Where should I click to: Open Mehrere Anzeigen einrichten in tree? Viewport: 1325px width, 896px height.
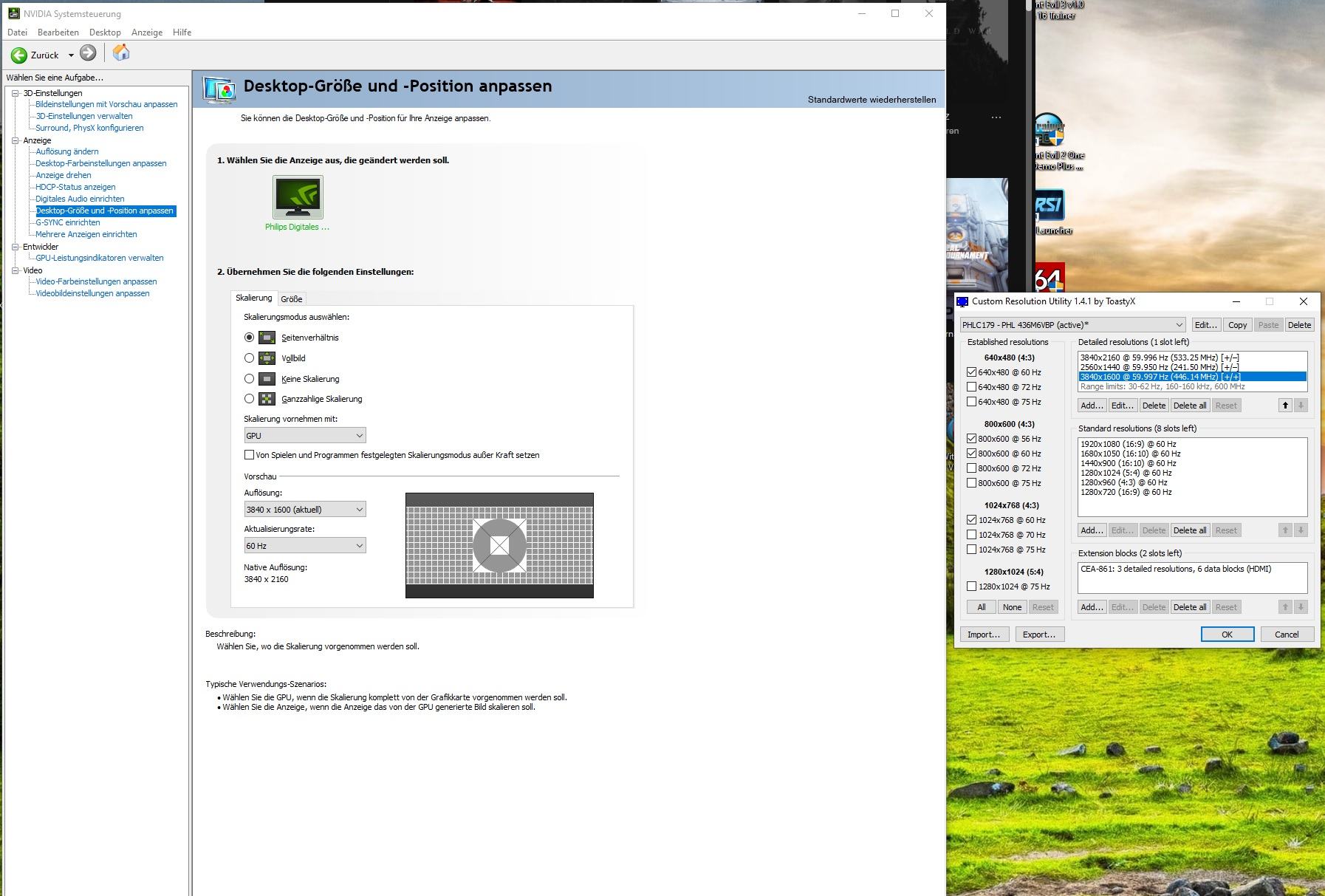pos(86,234)
